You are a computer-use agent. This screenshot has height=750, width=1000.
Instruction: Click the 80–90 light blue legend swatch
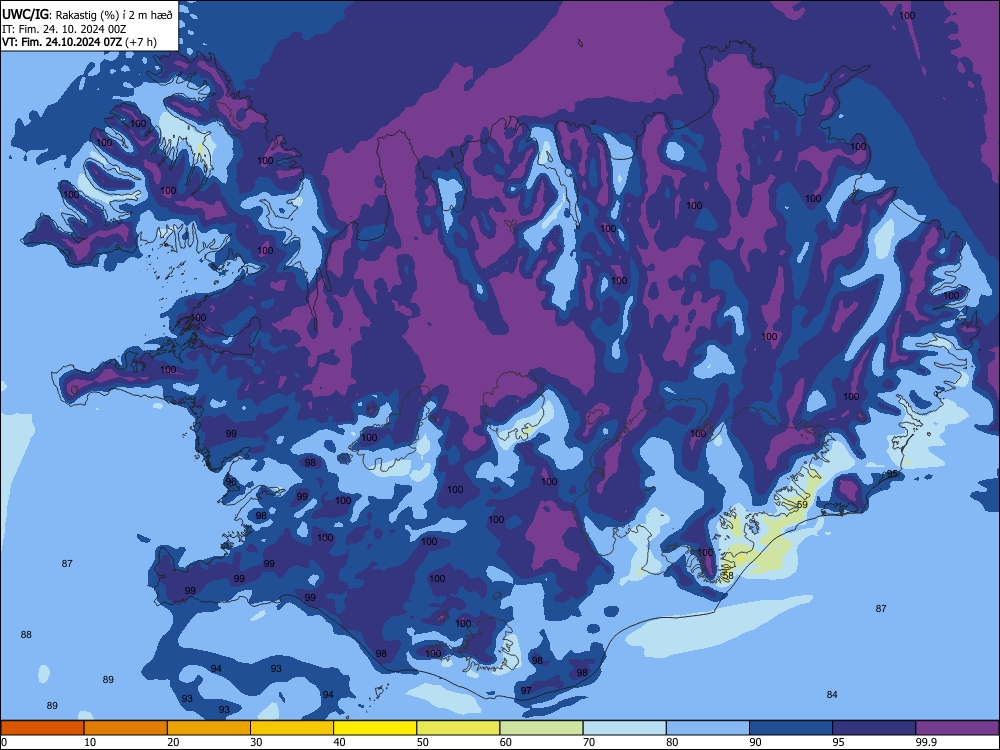(x=708, y=728)
